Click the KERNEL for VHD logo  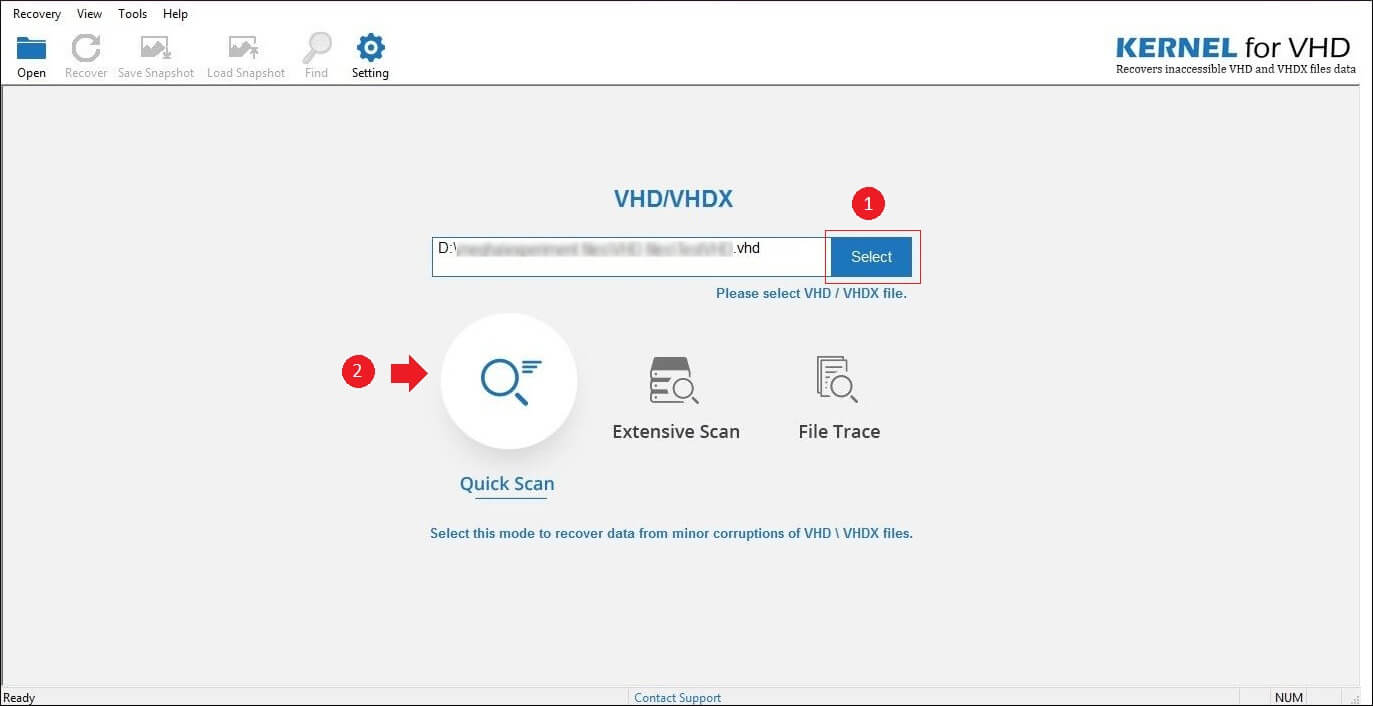pos(1235,55)
